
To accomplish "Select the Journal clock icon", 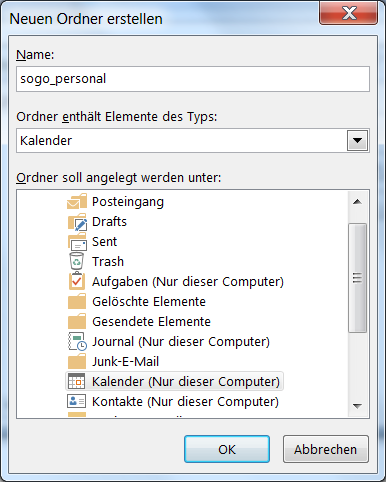I will pyautogui.click(x=77, y=341).
